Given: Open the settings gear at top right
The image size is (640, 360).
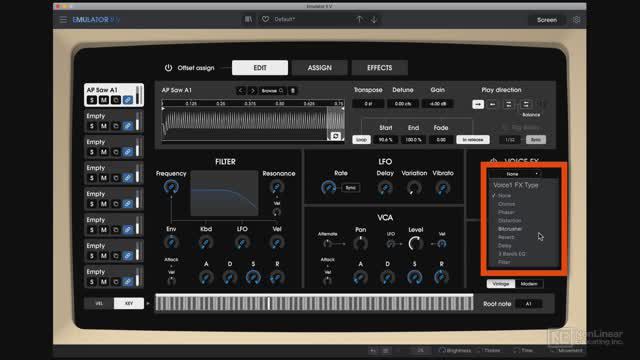Looking at the screenshot, I should point(576,20).
